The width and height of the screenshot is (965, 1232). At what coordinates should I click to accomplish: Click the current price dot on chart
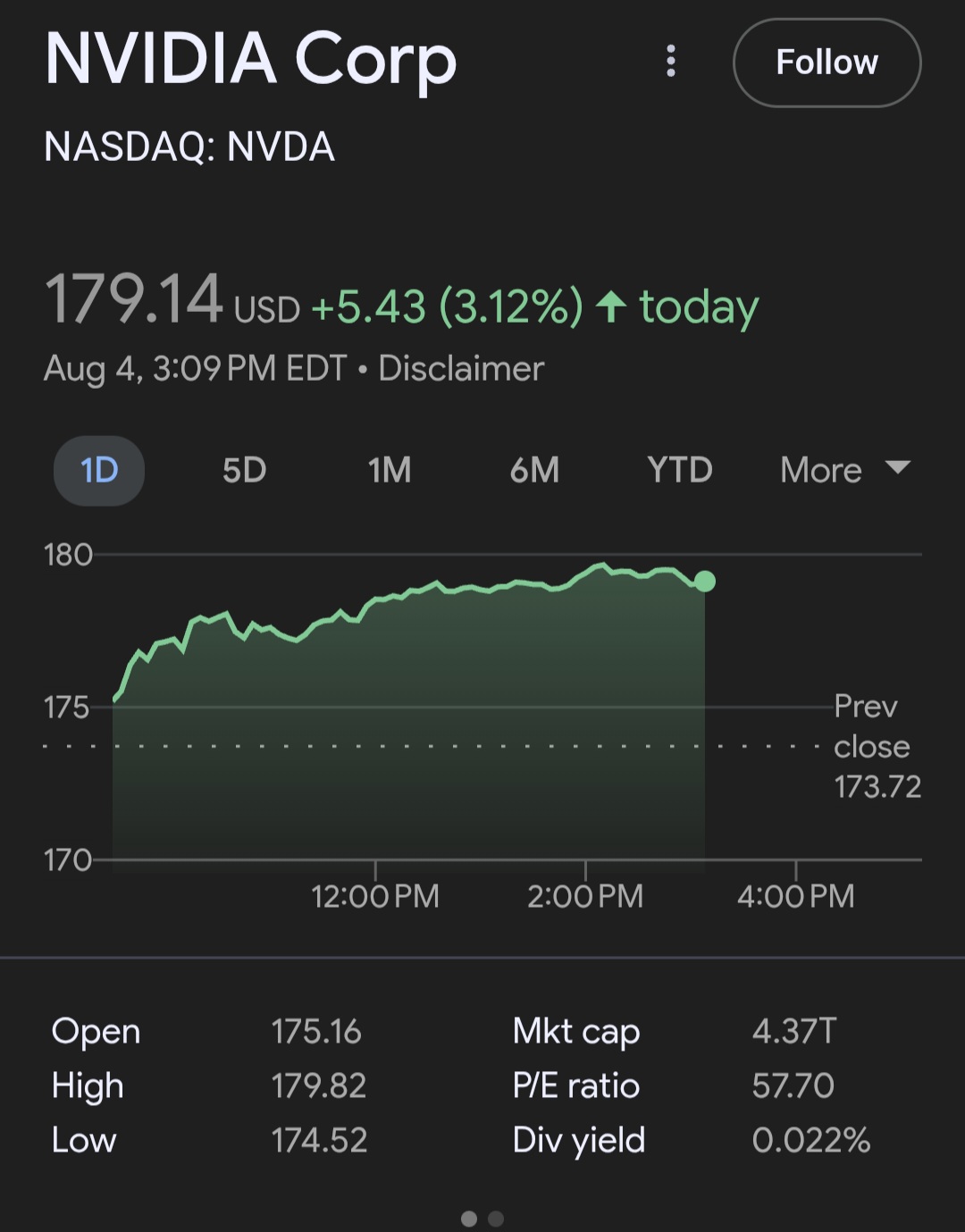(705, 582)
